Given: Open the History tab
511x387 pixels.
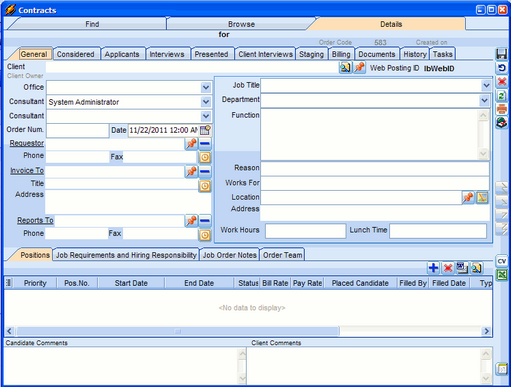Looking at the screenshot, I should click(x=415, y=54).
